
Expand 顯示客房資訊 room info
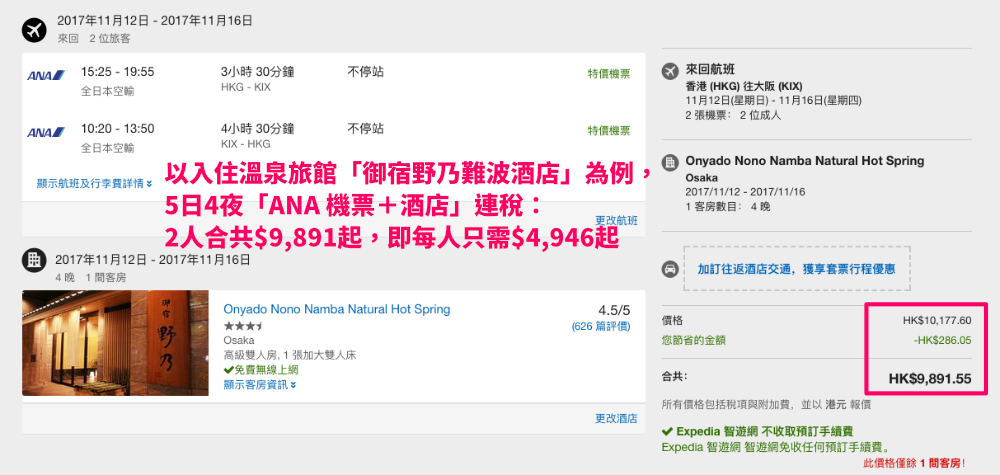[260, 384]
